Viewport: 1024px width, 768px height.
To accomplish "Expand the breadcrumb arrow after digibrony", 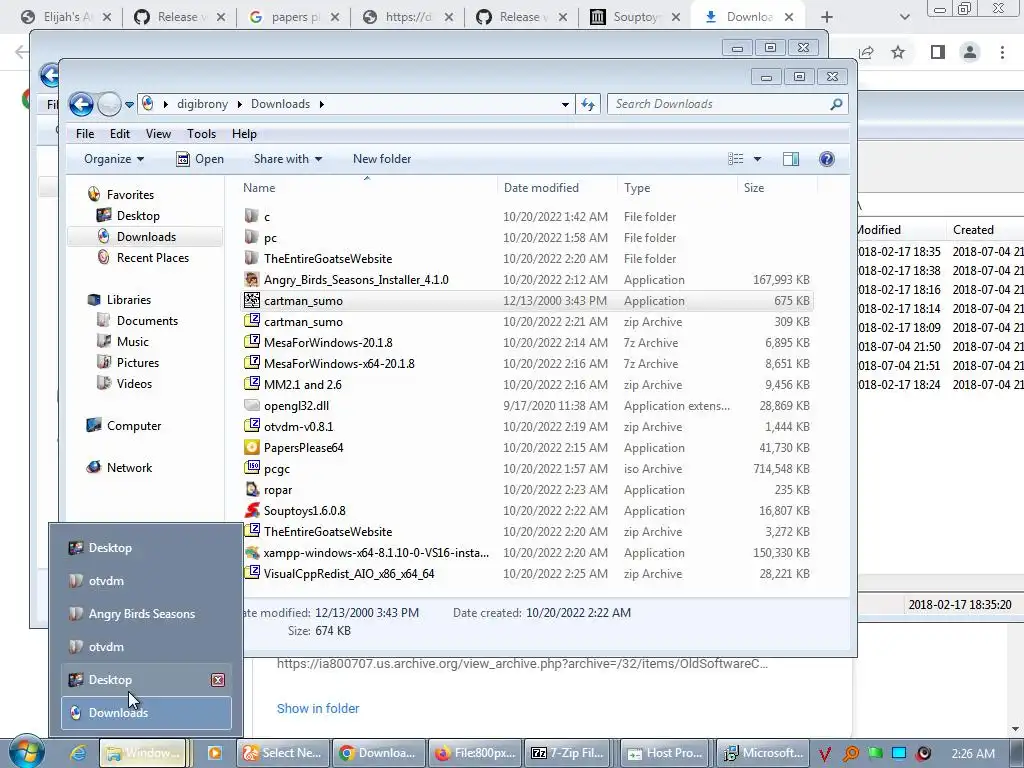I will coord(239,104).
